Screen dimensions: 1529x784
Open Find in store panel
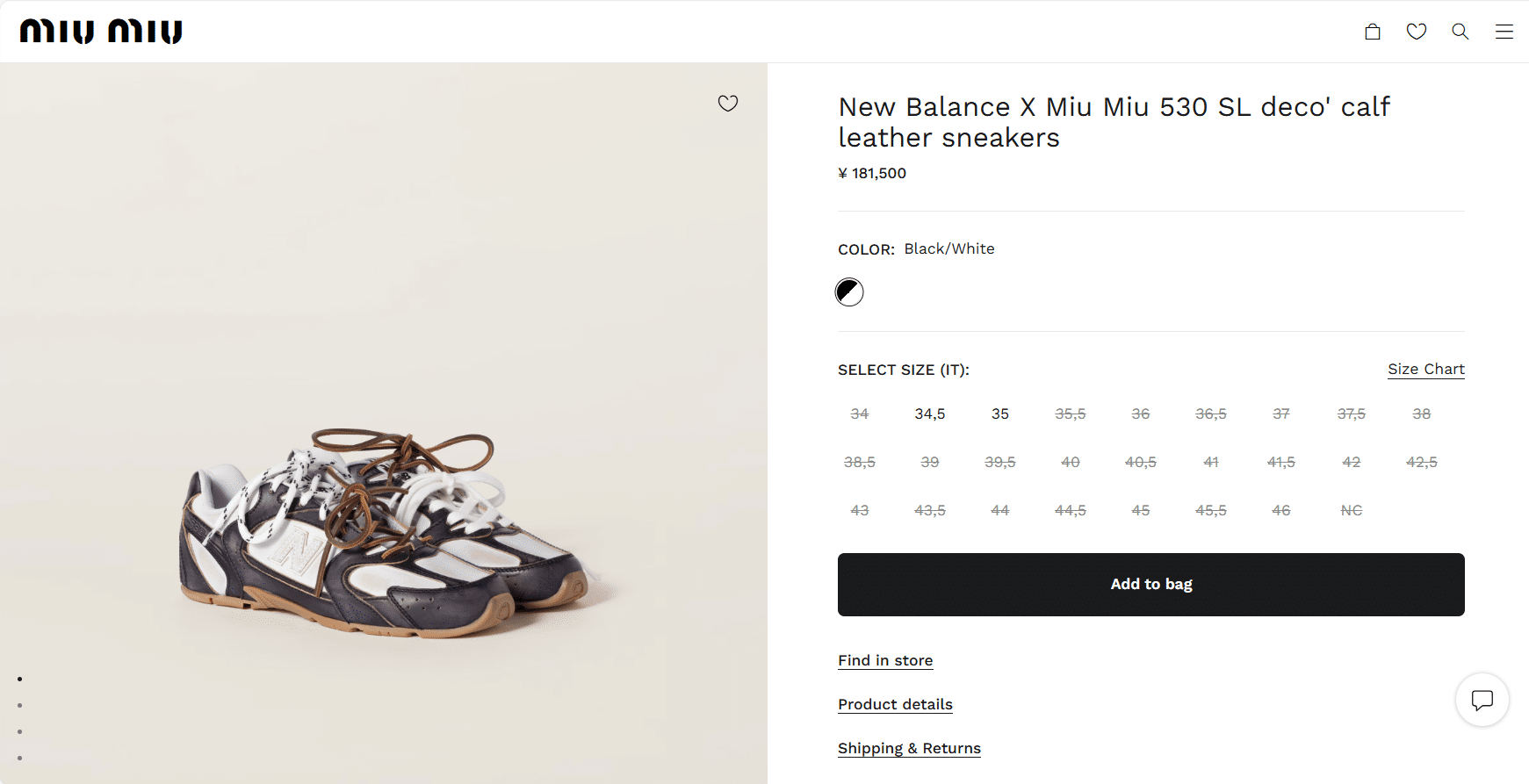(885, 660)
